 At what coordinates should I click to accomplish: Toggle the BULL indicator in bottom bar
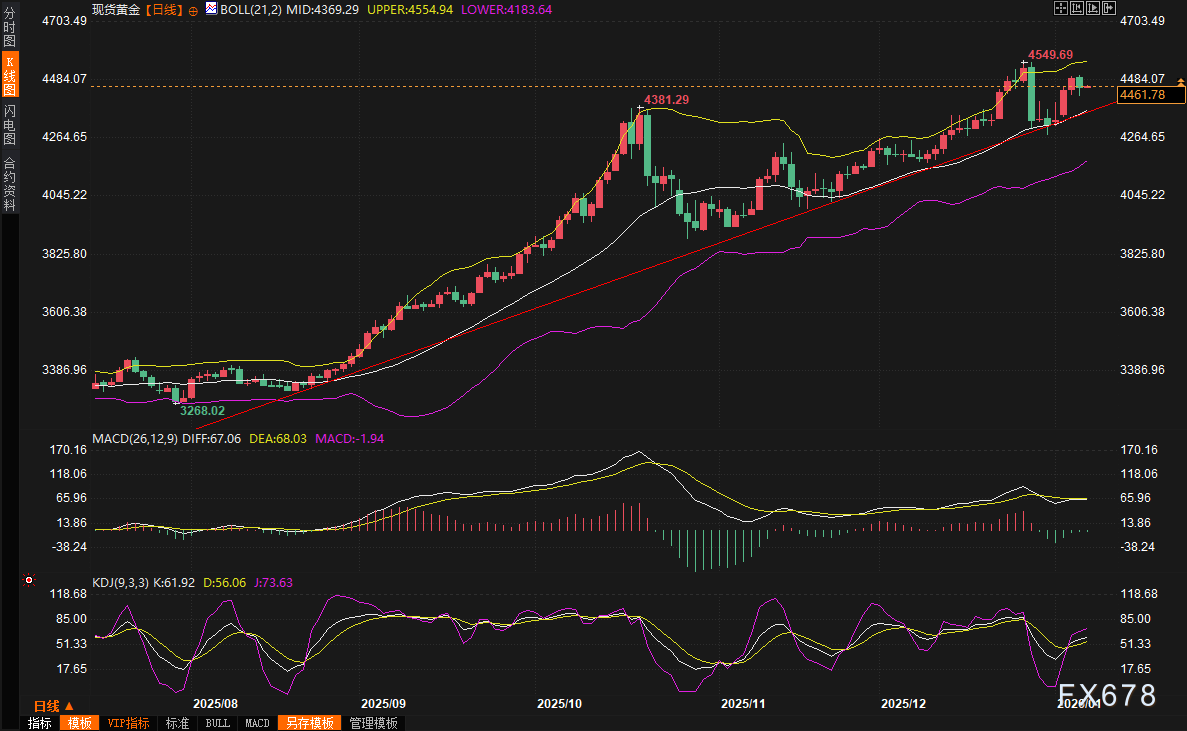pos(217,723)
